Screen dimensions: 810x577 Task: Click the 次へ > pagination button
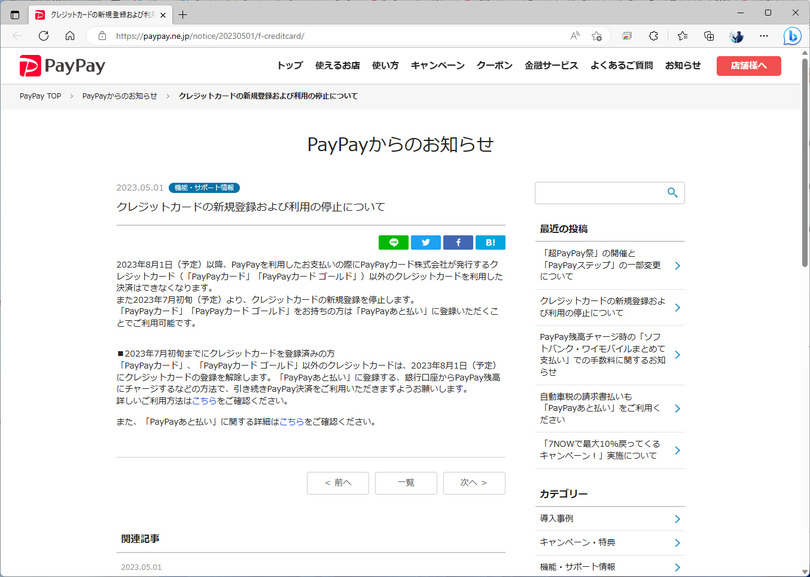point(474,483)
